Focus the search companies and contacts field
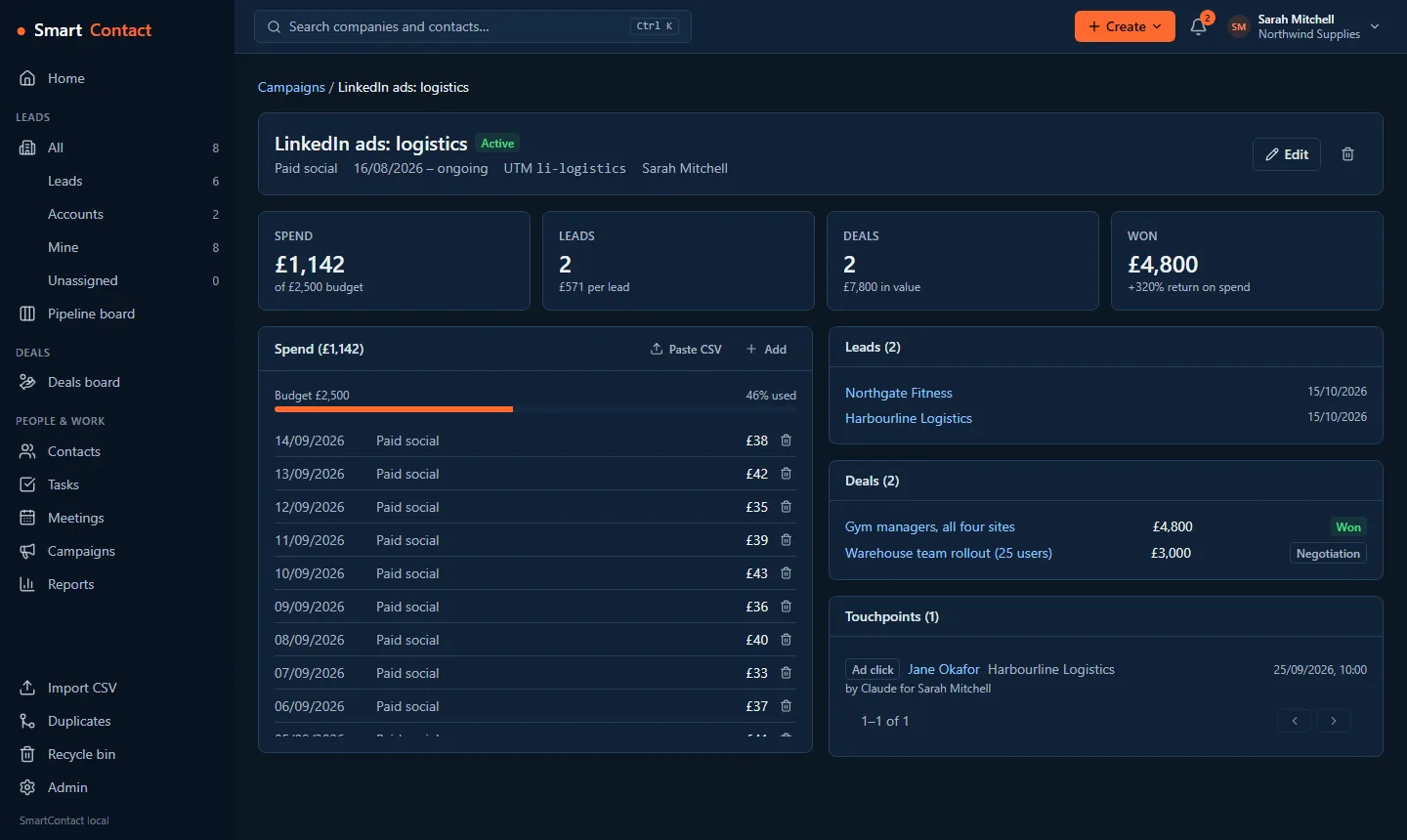This screenshot has height=840, width=1407. 473,26
